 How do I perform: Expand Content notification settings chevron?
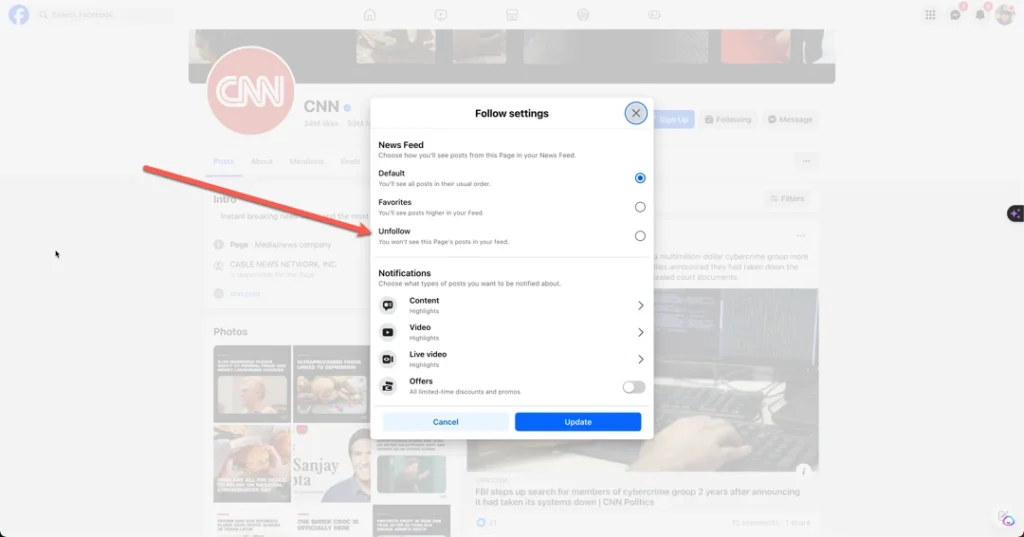pyautogui.click(x=641, y=306)
